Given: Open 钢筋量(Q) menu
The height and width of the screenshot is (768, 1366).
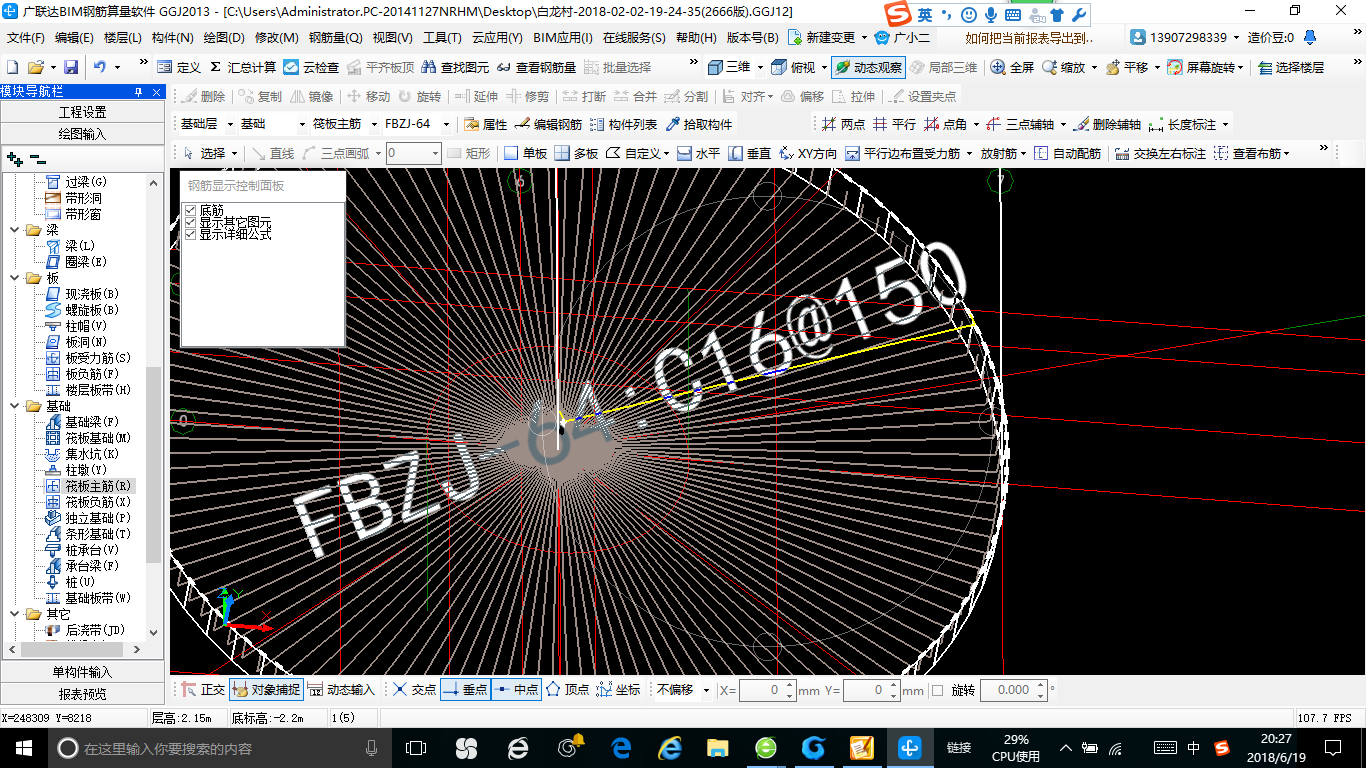Looking at the screenshot, I should pyautogui.click(x=335, y=38).
